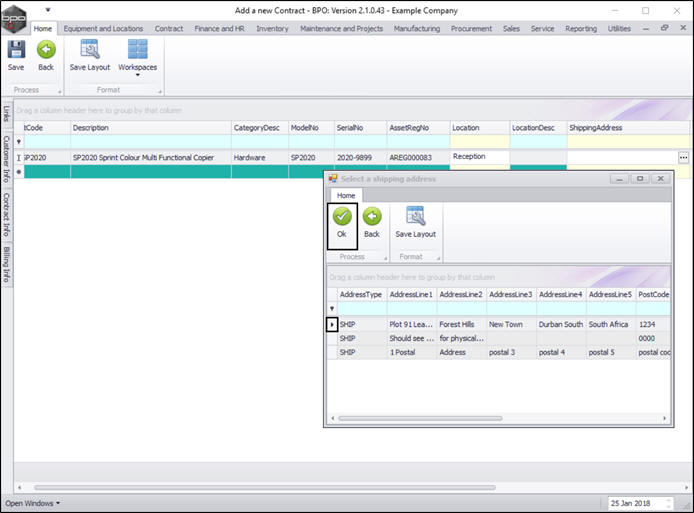
Task: Open the Inventory ribbon tab
Action: pyautogui.click(x=272, y=29)
